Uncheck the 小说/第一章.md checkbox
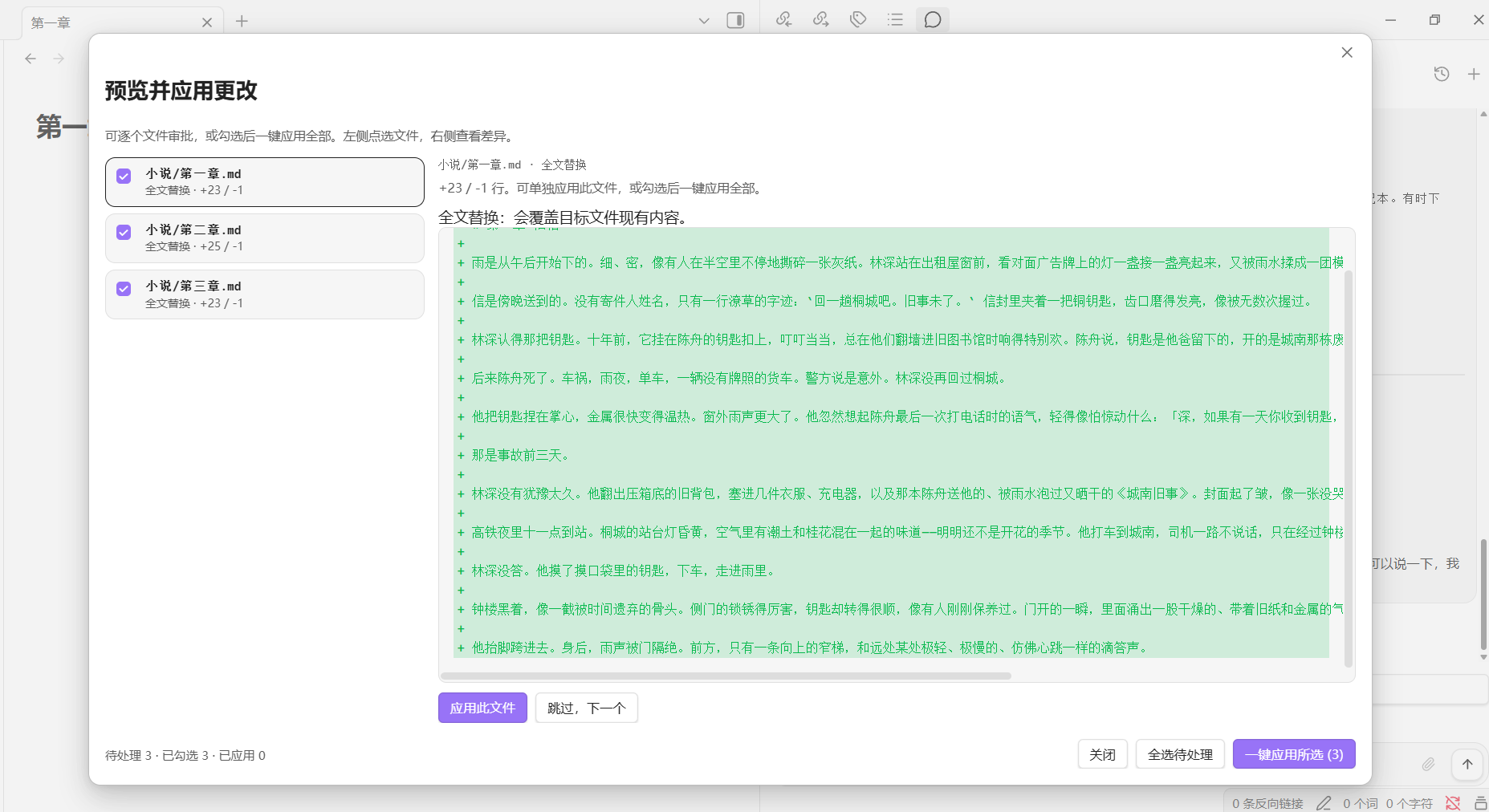1489x812 pixels. coord(124,177)
